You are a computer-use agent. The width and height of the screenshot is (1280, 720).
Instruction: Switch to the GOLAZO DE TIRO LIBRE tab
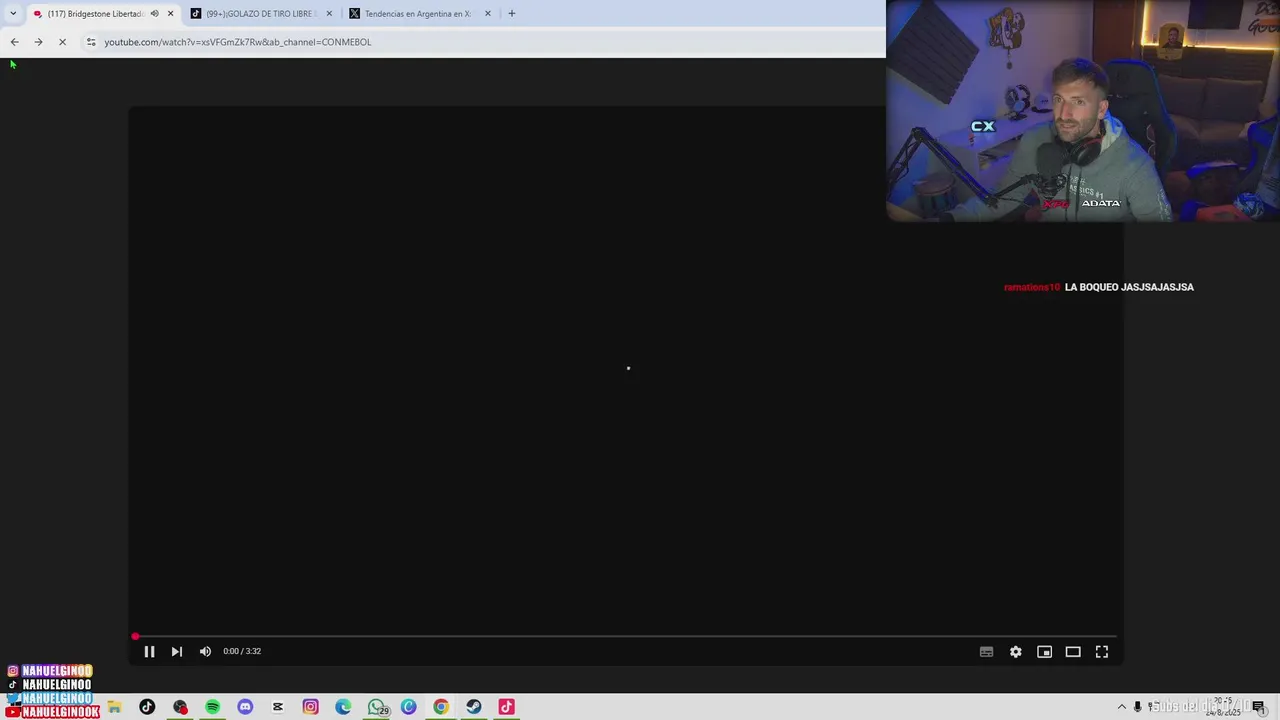pos(260,14)
